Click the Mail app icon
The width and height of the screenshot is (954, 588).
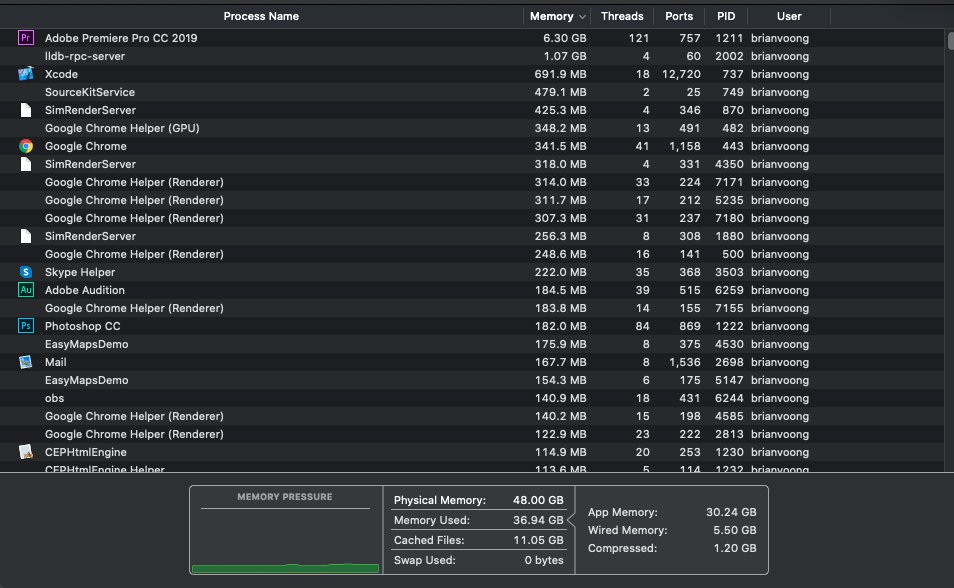tap(26, 362)
